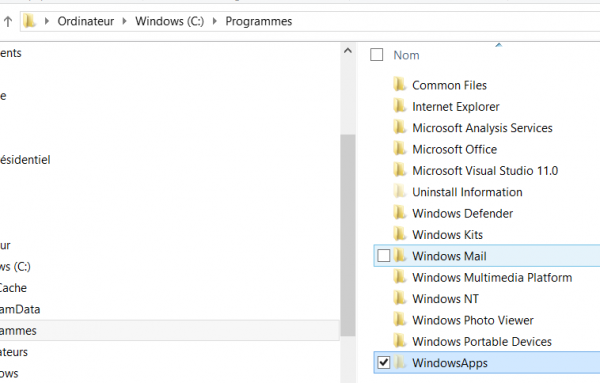Click the Windows Mail folder icon
600x383 pixels.
point(399,256)
